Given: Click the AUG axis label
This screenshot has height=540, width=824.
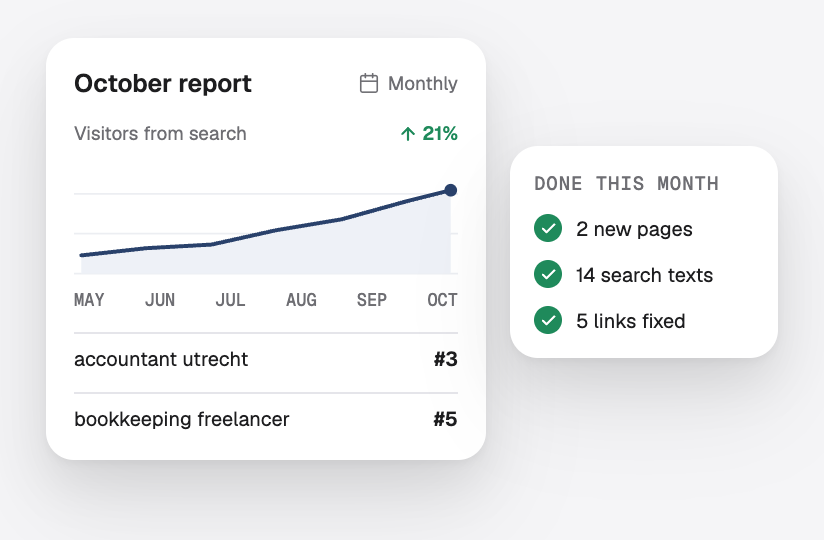Looking at the screenshot, I should click(301, 300).
